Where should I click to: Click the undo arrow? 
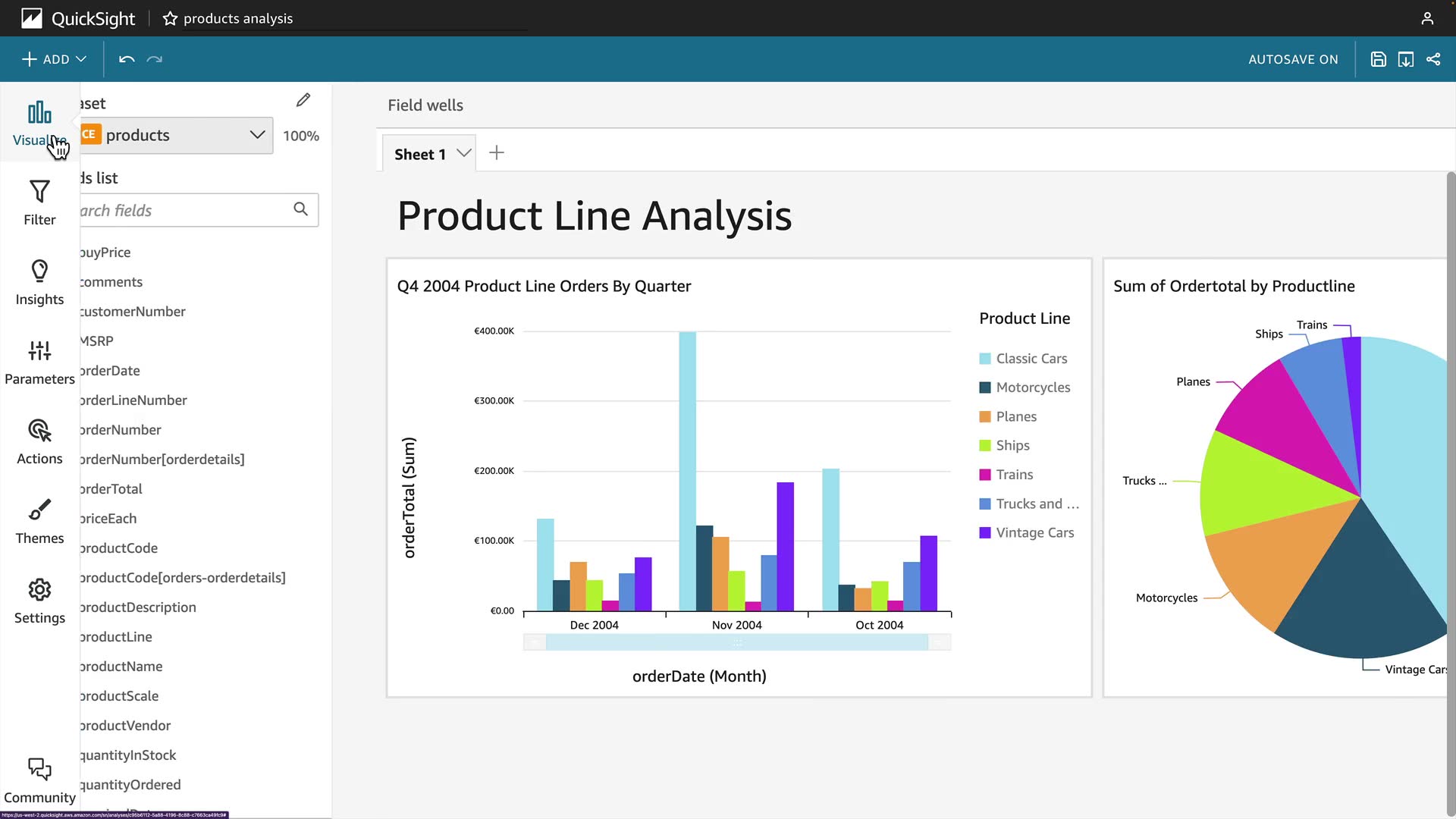[x=127, y=59]
